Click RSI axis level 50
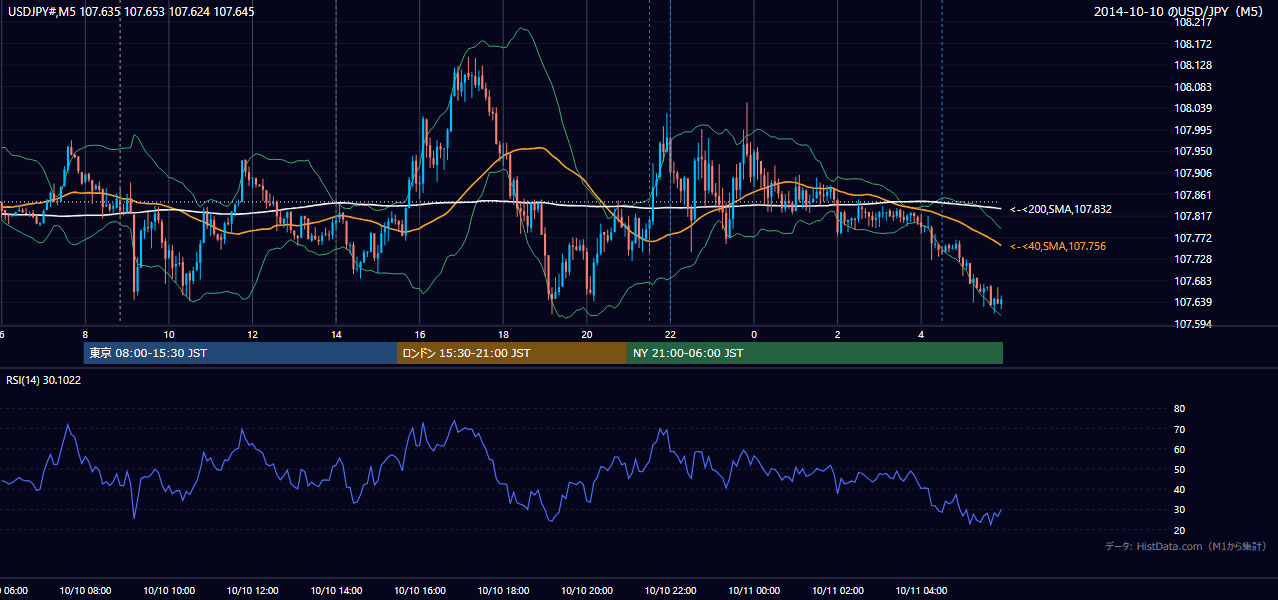This screenshot has height=600, width=1278. tap(1179, 469)
